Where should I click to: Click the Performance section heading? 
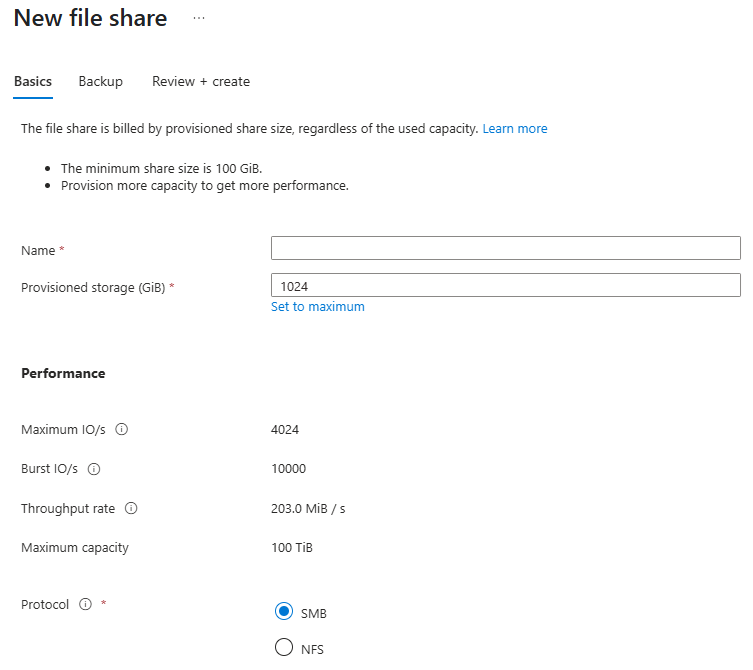[63, 373]
